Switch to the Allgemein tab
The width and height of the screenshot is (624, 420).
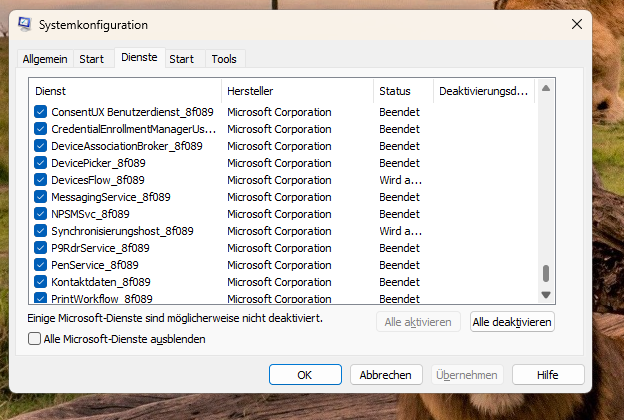(x=46, y=59)
